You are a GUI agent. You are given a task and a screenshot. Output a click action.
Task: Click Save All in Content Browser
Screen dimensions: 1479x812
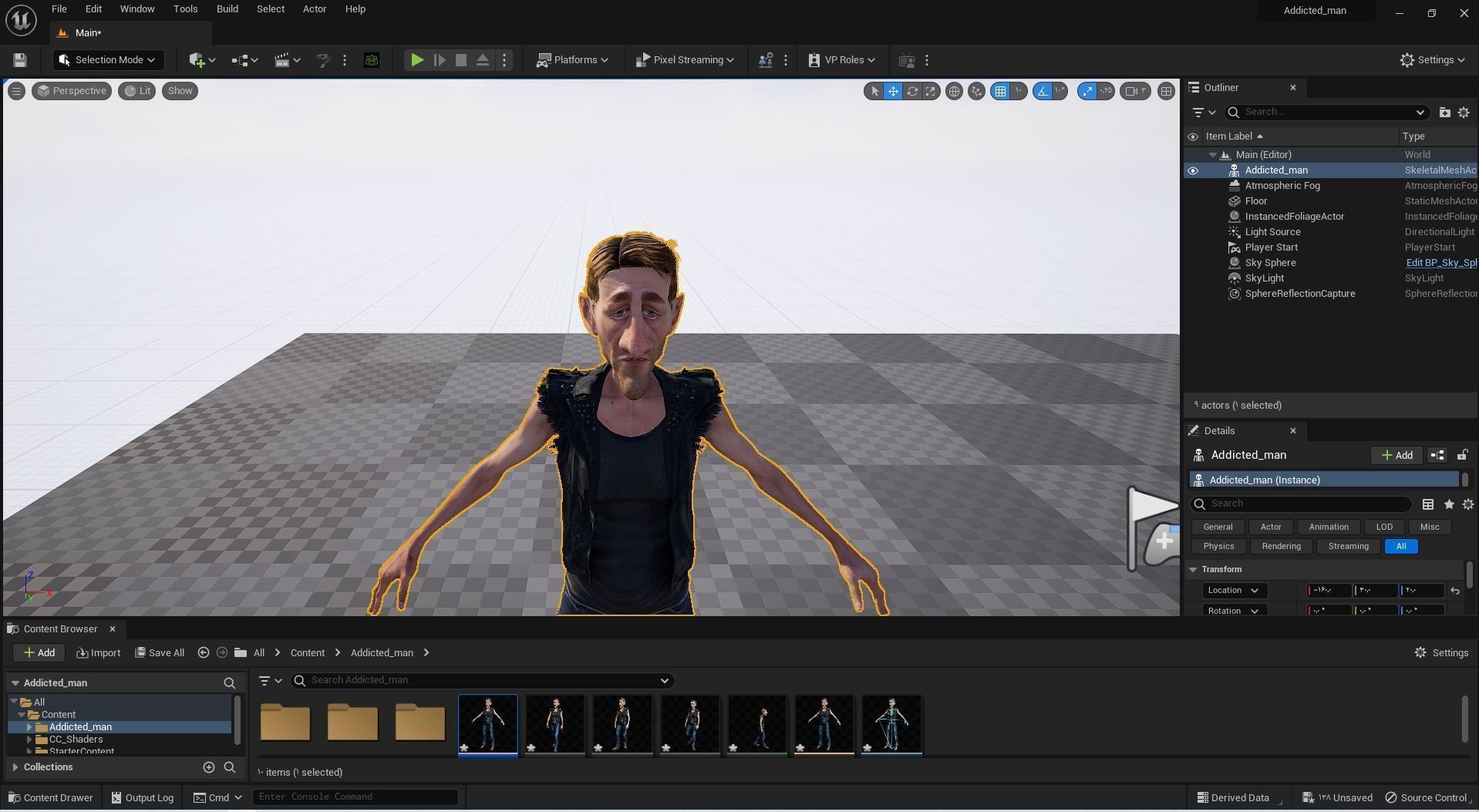click(x=160, y=653)
